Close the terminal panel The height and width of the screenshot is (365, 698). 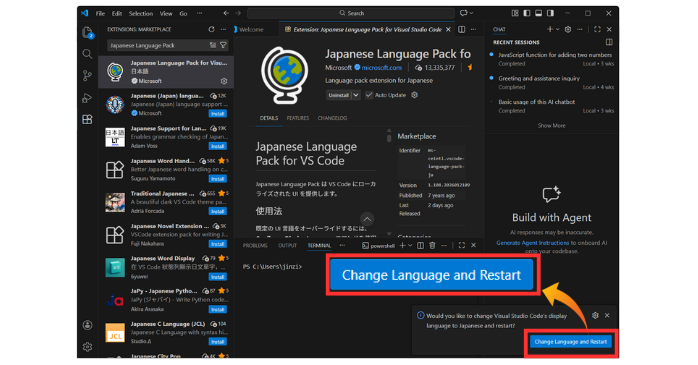click(474, 245)
